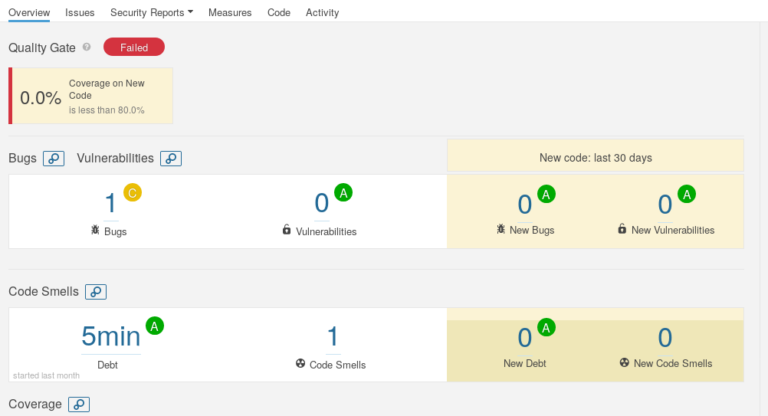Click the green A rating badge for Vulnerabilities
Viewport: 768px width, 416px height.
pyautogui.click(x=344, y=193)
